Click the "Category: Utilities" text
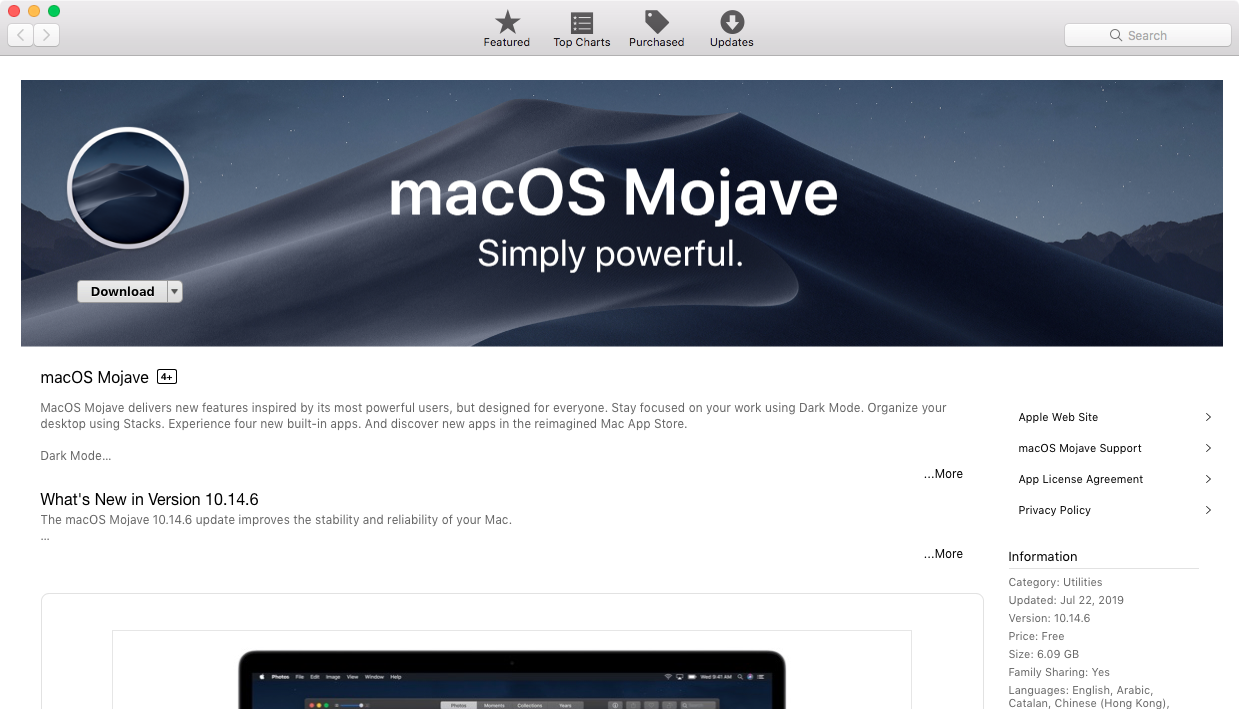Image resolution: width=1239 pixels, height=709 pixels. (x=1055, y=582)
